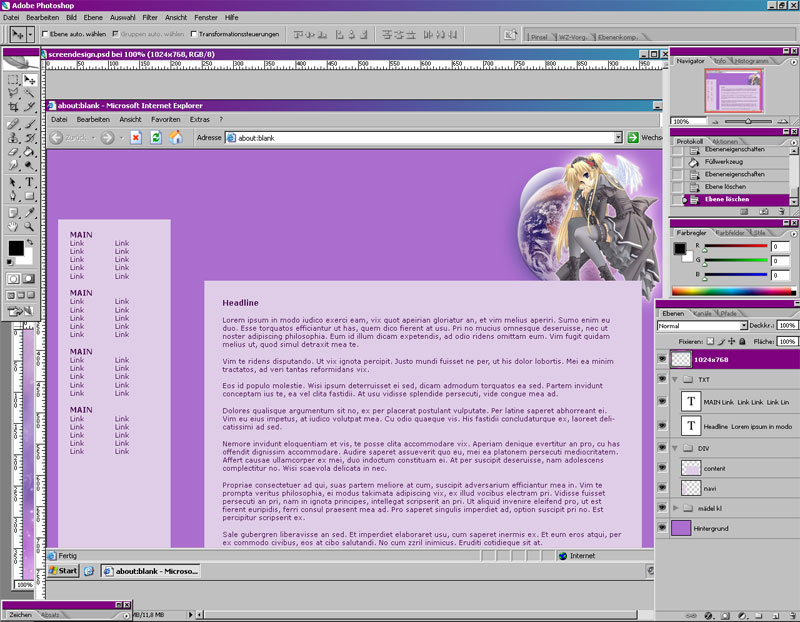Open the Fenster menu

[x=206, y=17]
